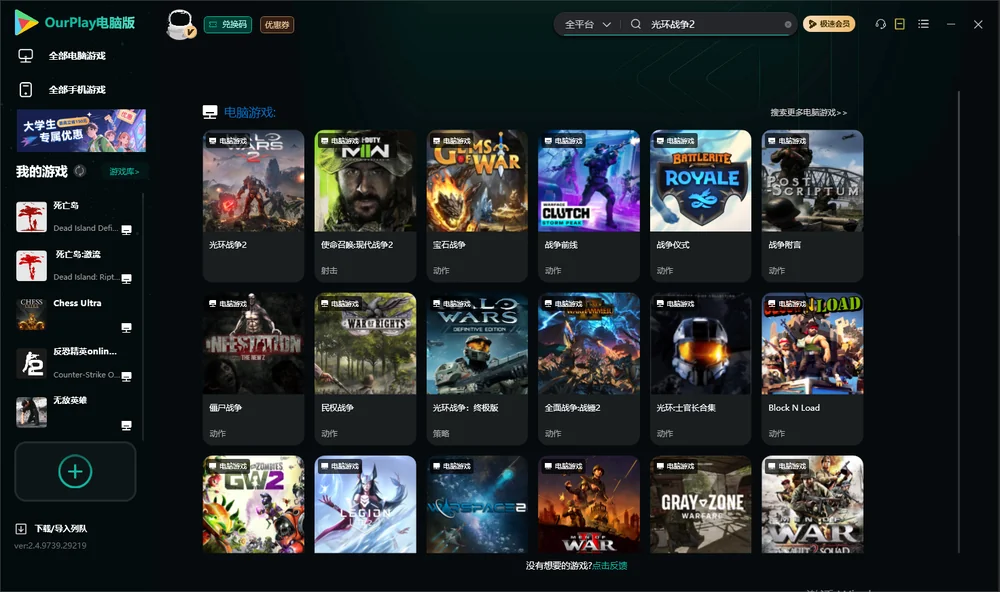
Task: Go to 游戏库 game library link
Action: click(124, 172)
